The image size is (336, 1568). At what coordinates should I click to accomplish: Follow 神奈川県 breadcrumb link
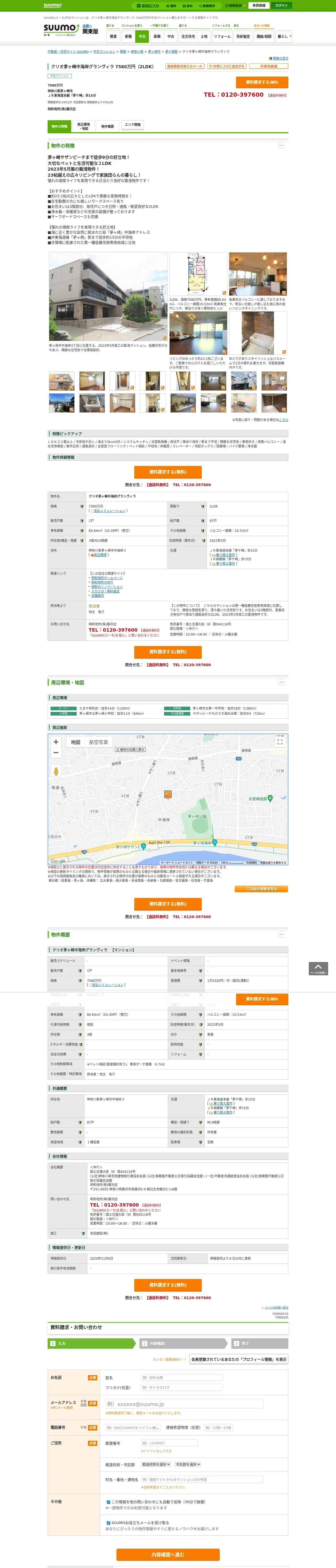pyautogui.click(x=137, y=52)
